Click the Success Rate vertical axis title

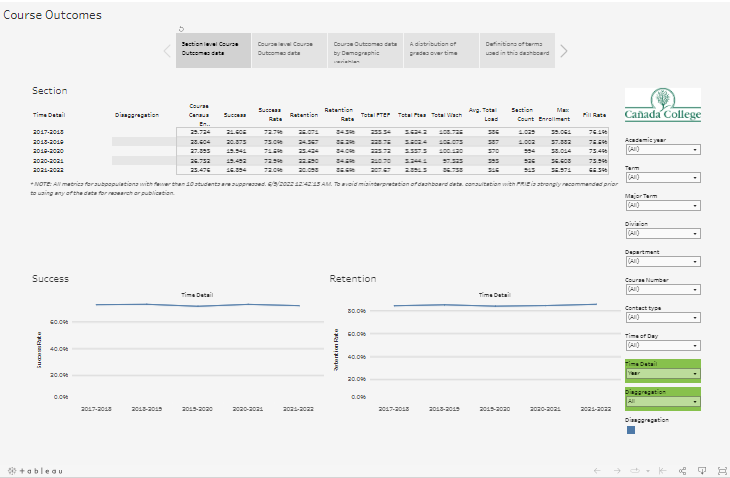click(39, 350)
